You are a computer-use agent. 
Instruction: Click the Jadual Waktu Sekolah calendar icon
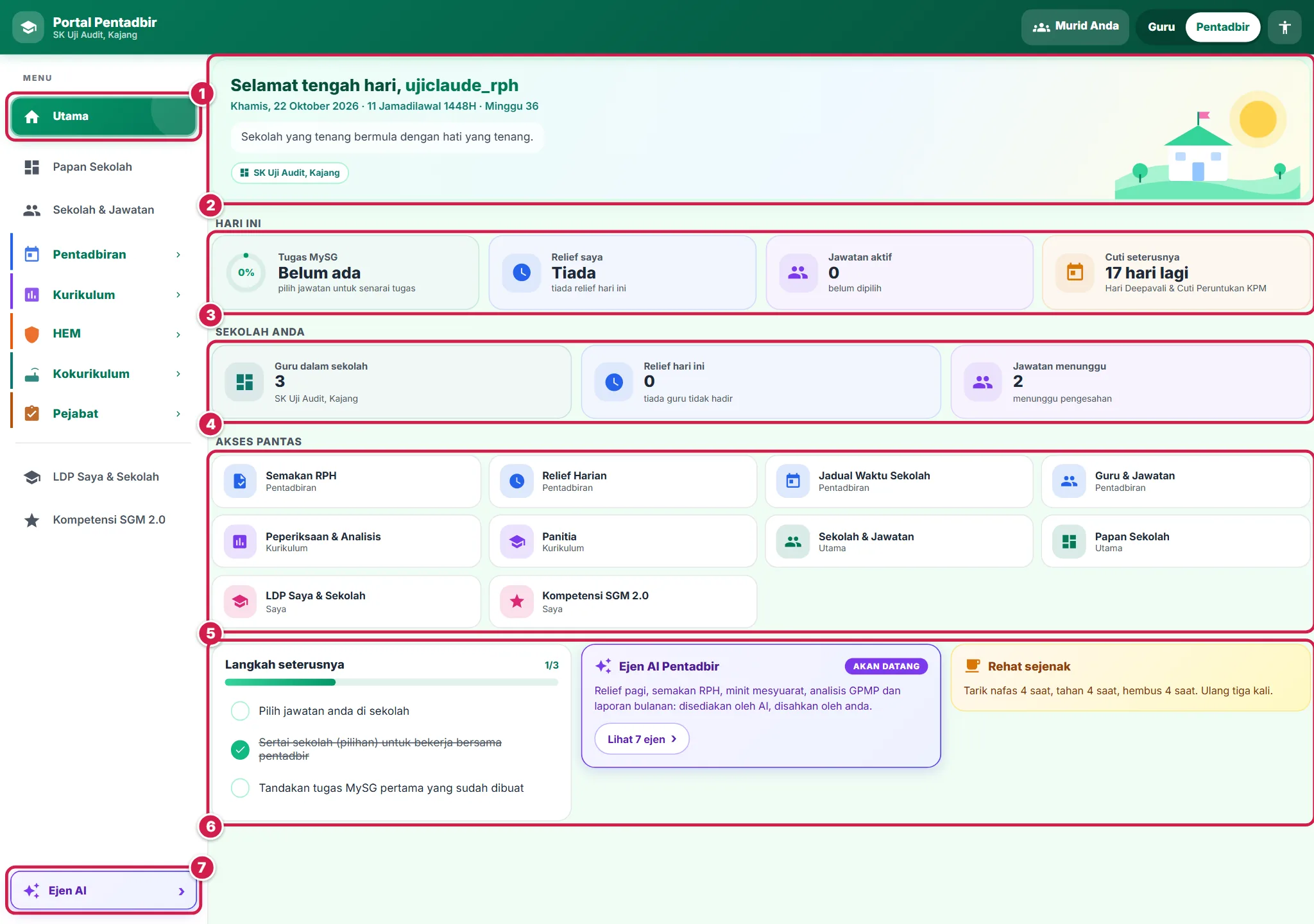793,481
